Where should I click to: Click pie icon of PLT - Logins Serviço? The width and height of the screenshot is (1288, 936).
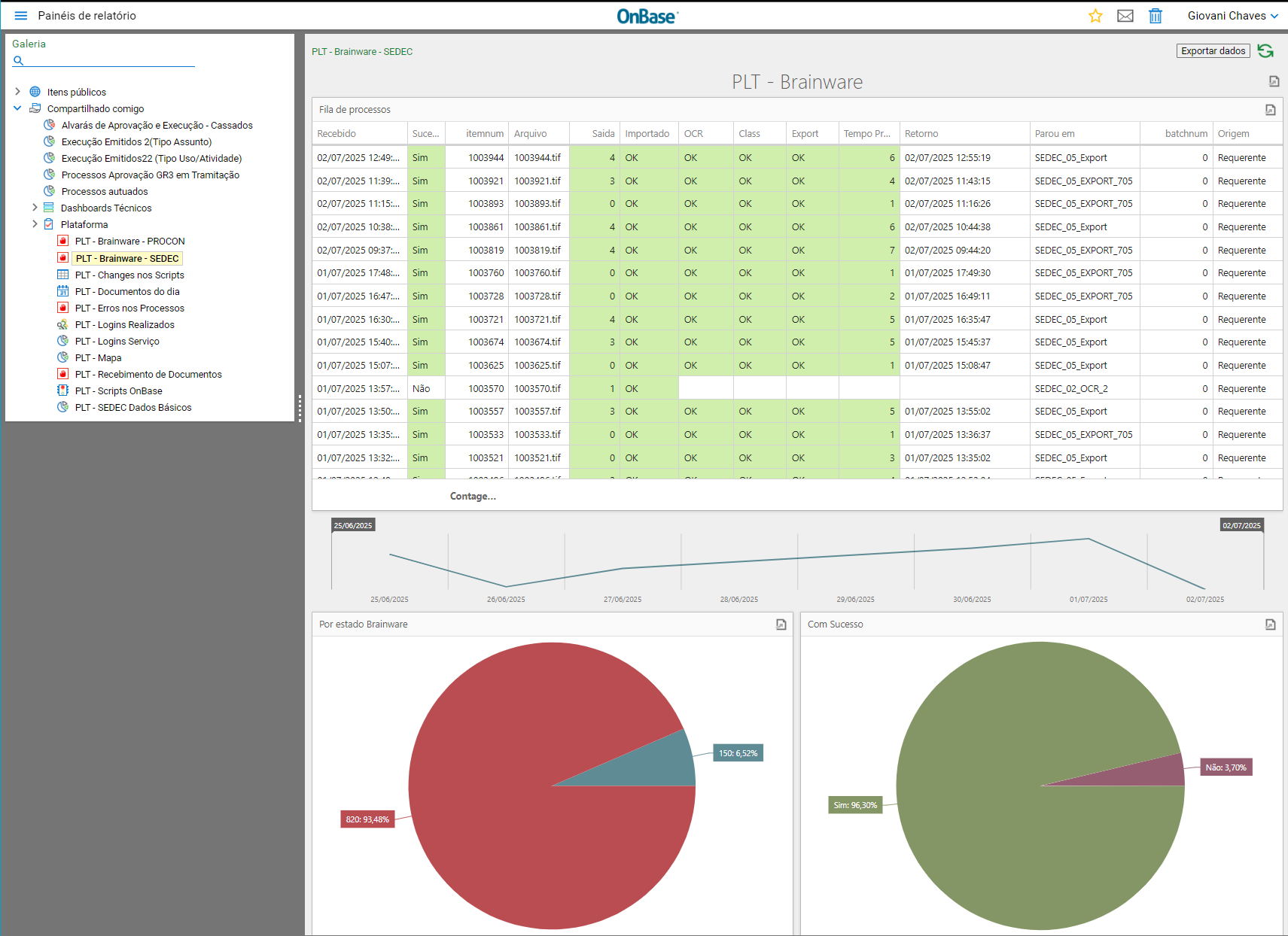(63, 341)
